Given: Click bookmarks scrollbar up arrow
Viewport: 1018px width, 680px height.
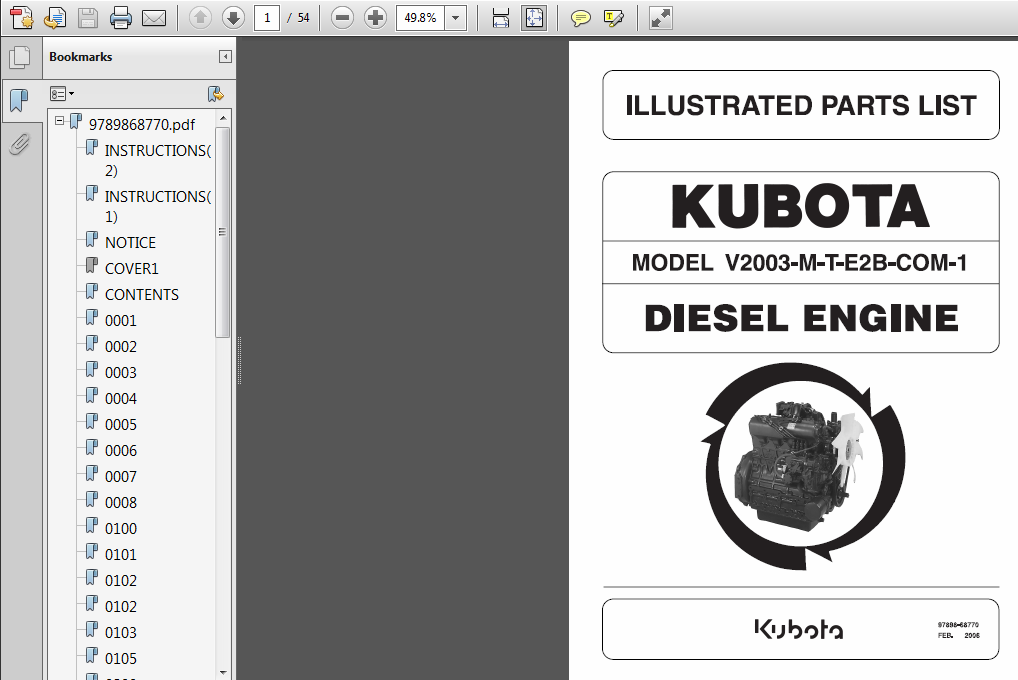Looking at the screenshot, I should click(x=223, y=118).
